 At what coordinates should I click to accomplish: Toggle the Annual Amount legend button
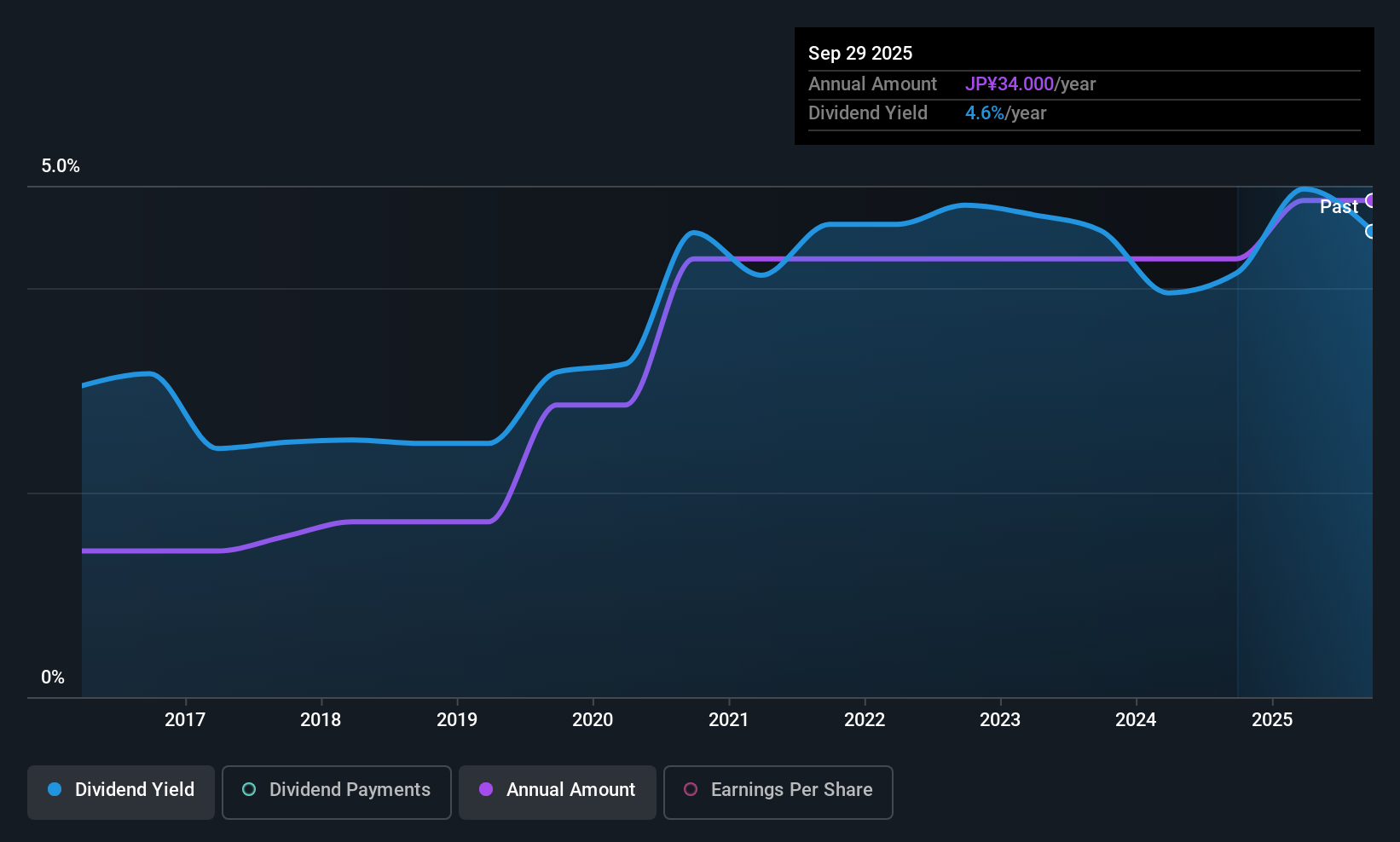click(558, 790)
